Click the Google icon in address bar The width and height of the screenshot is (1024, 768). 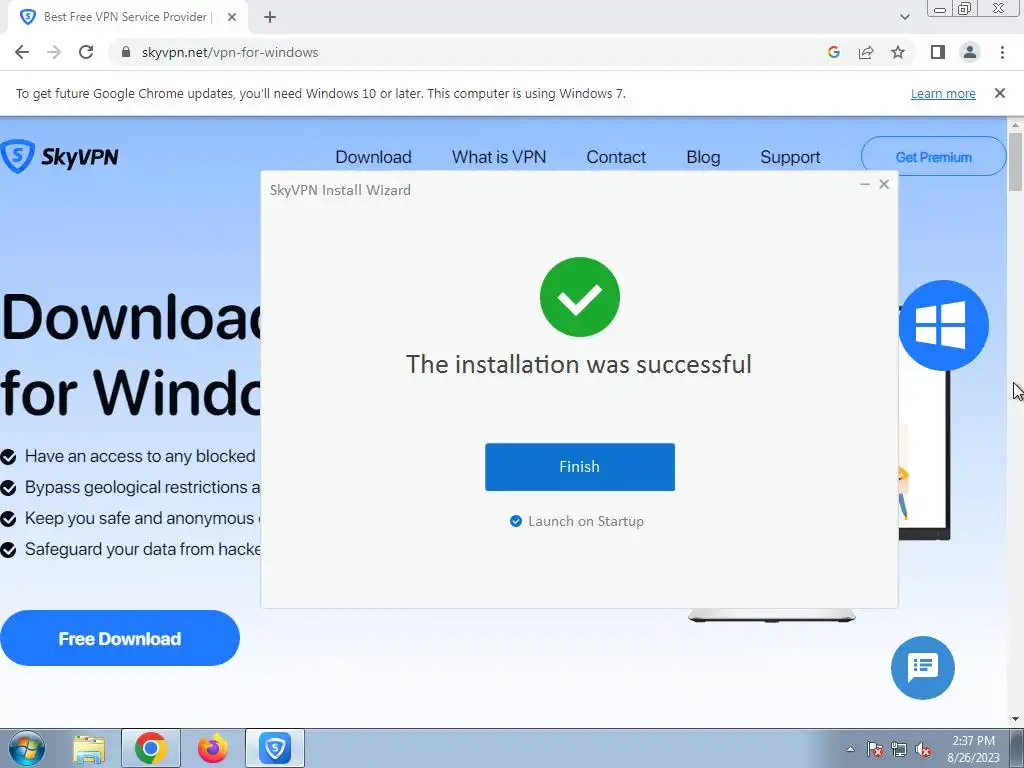pyautogui.click(x=833, y=52)
